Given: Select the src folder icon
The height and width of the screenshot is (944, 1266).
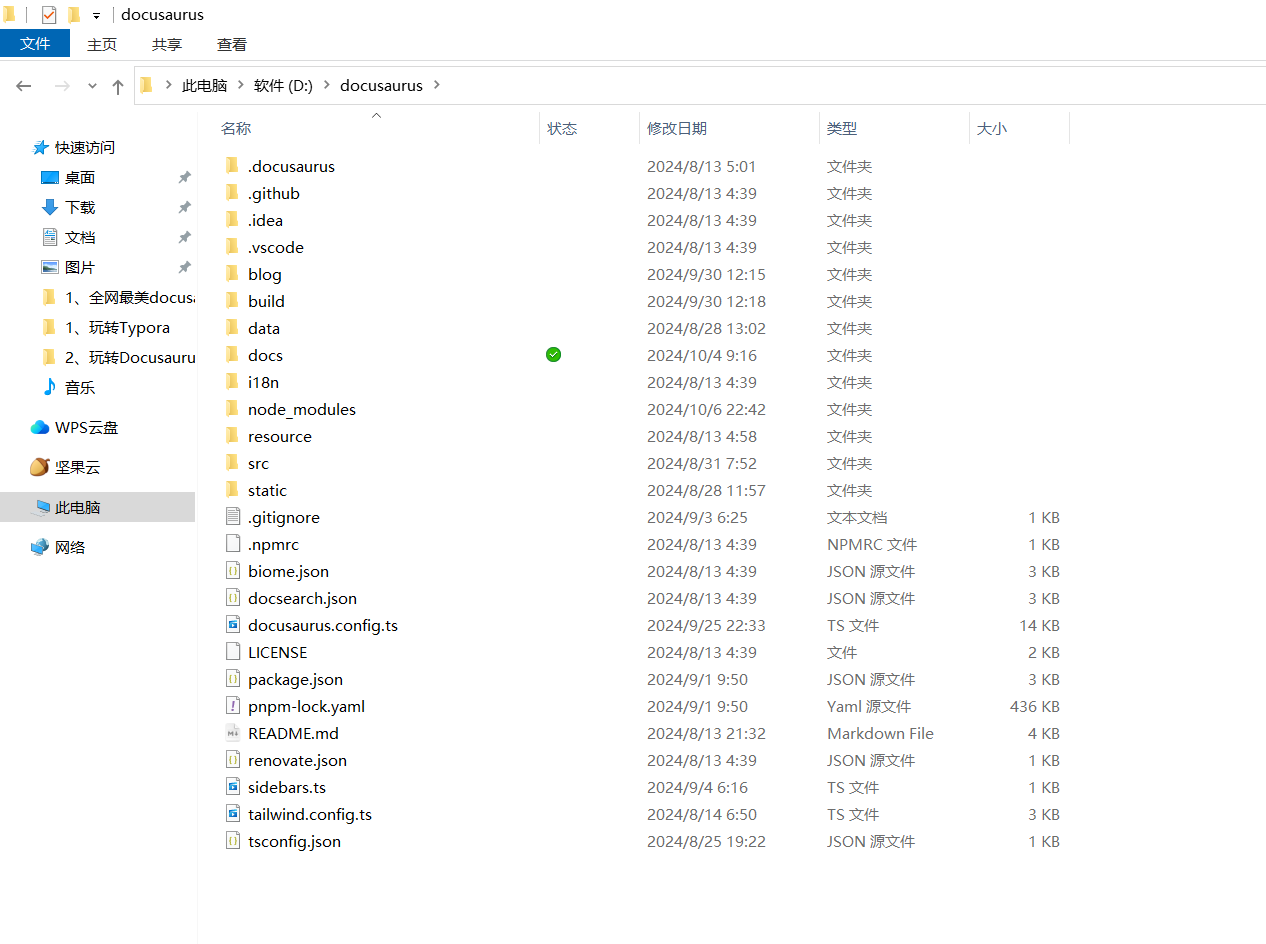Looking at the screenshot, I should click(232, 462).
